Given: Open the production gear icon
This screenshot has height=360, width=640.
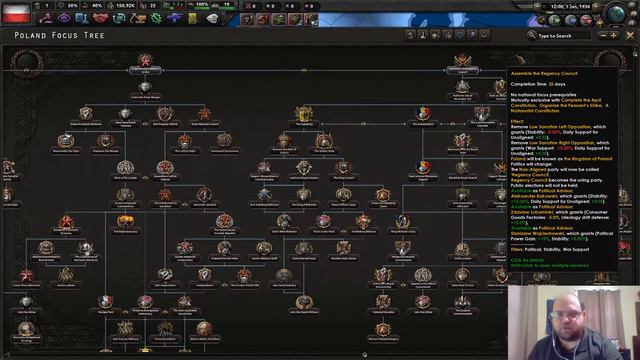Looking at the screenshot, I should (x=156, y=18).
